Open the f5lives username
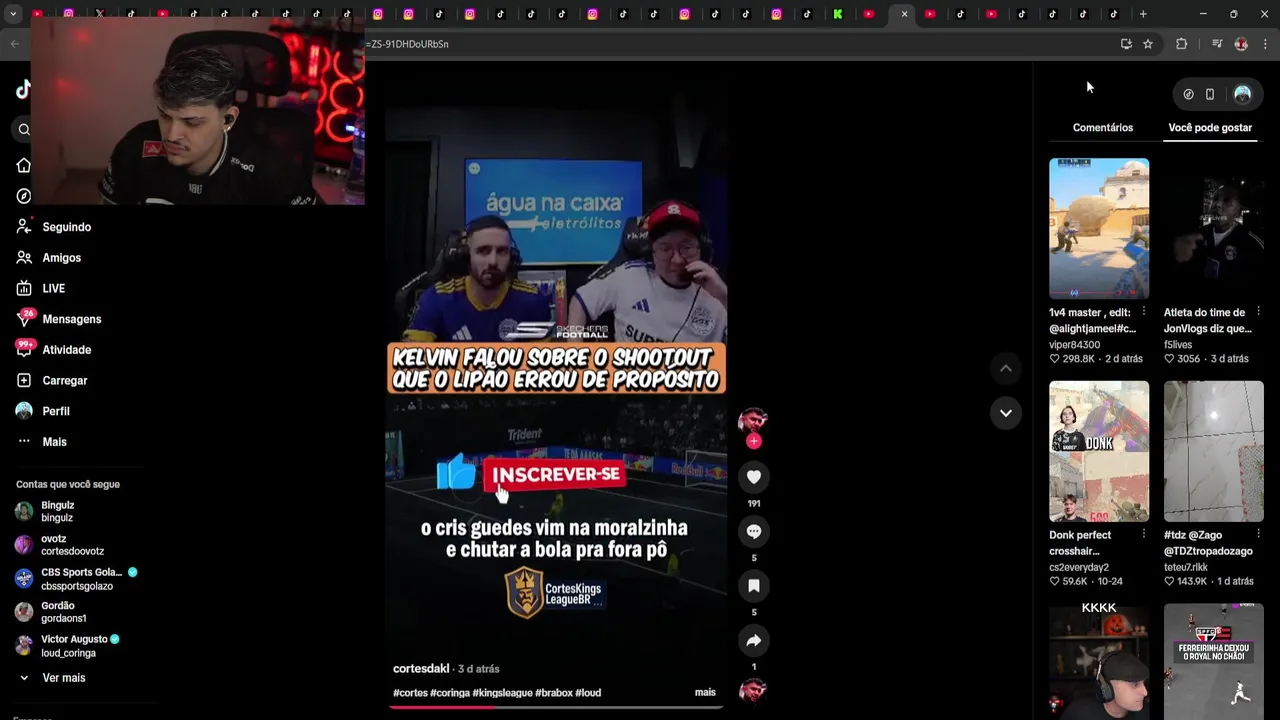 (x=1178, y=345)
